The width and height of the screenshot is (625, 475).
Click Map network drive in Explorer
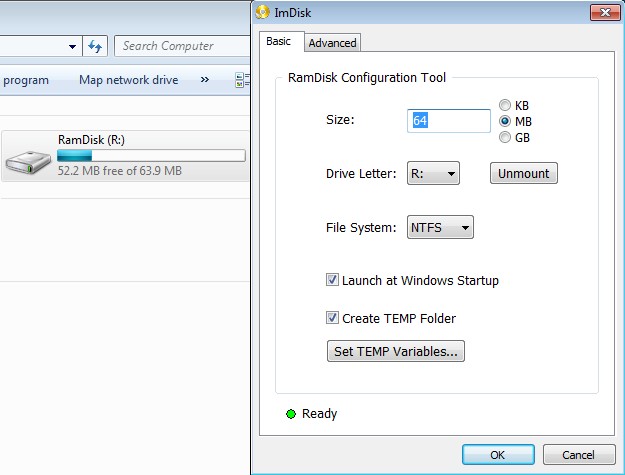point(128,80)
